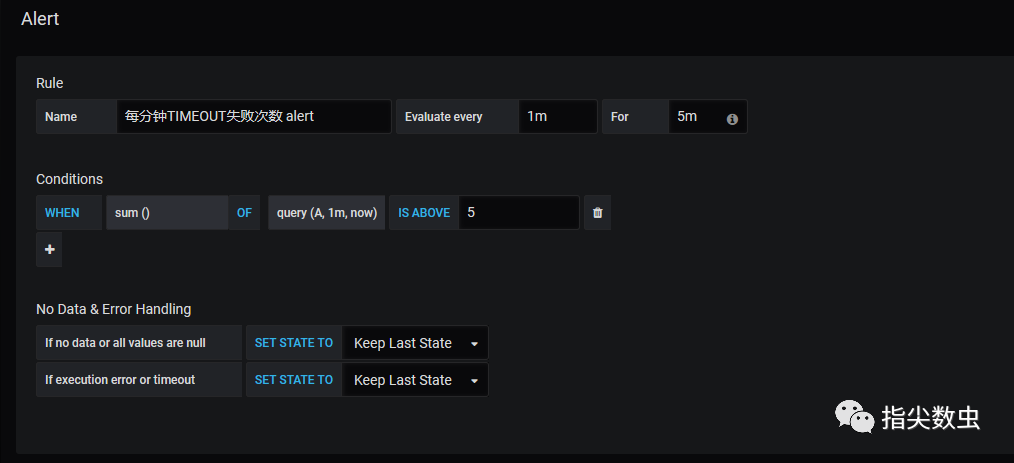The width and height of the screenshot is (1014, 463).
Task: Select Keep Last State for execution error
Action: click(415, 380)
